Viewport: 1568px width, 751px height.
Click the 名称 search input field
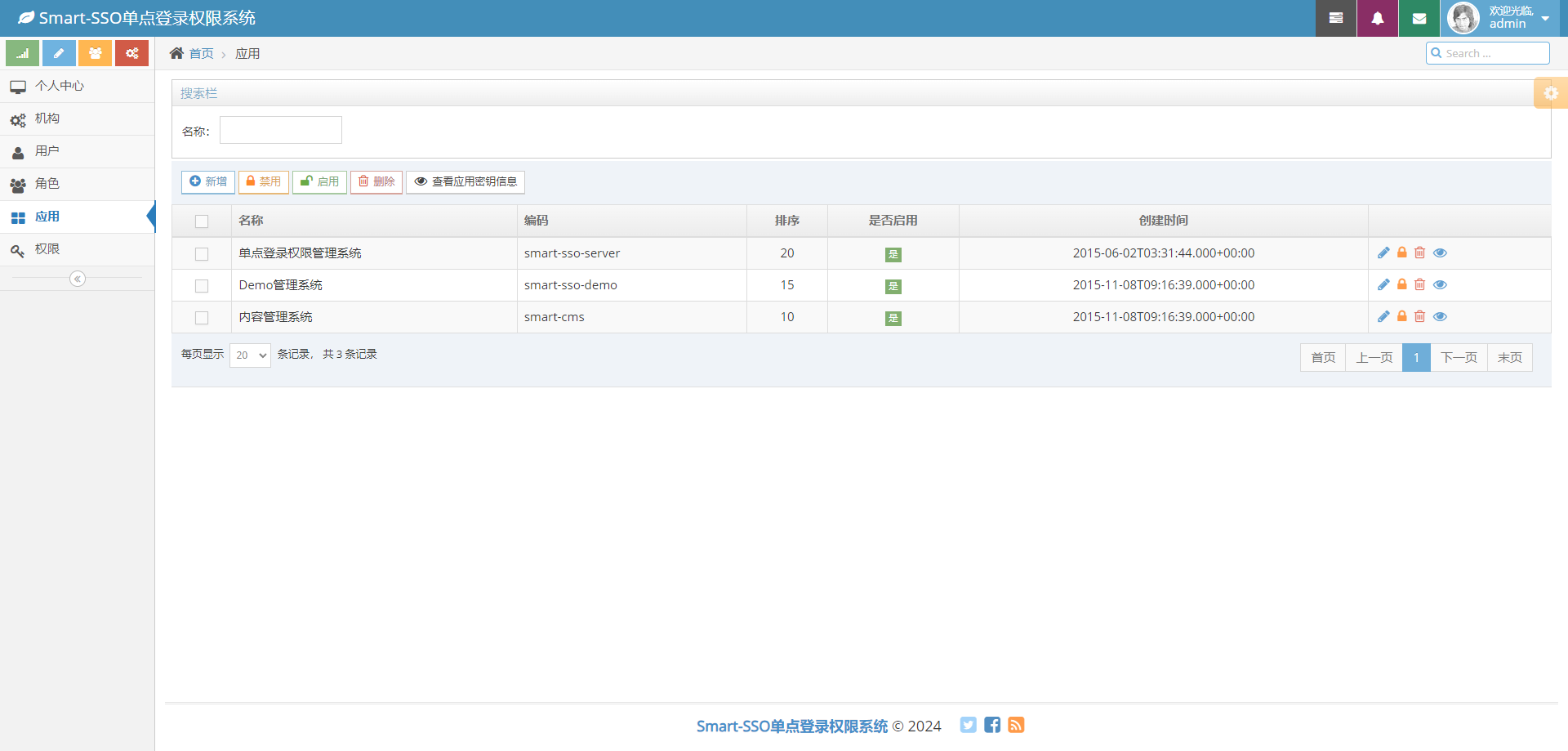tap(281, 130)
